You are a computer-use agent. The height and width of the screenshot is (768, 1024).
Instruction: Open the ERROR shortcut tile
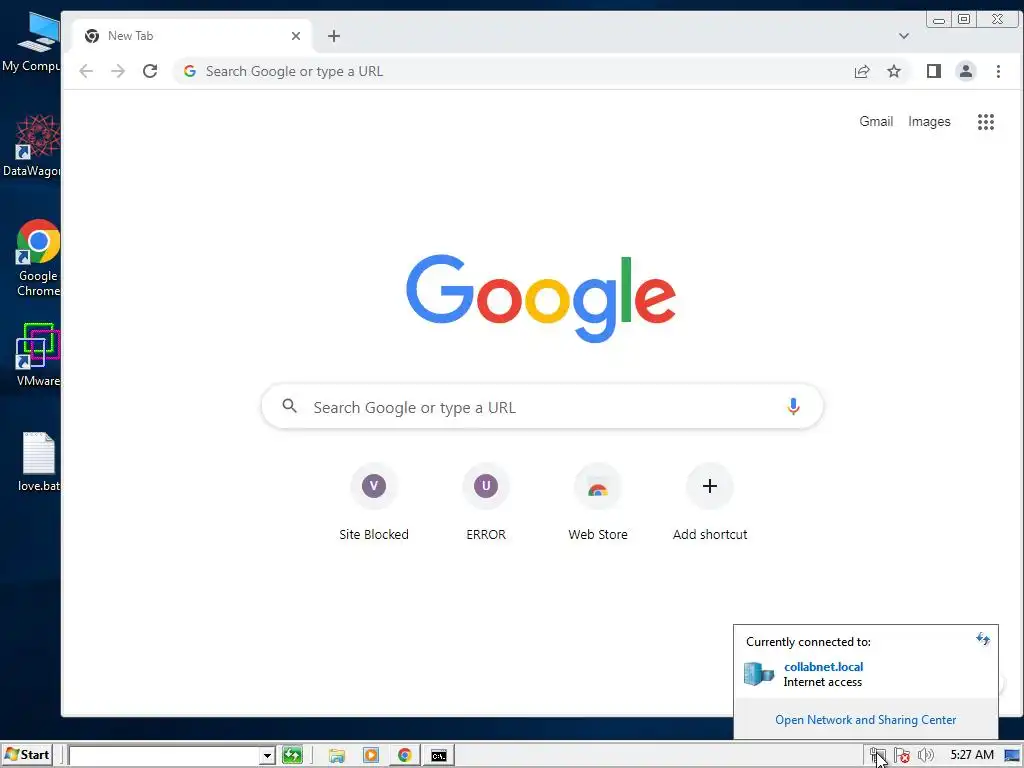[486, 503]
